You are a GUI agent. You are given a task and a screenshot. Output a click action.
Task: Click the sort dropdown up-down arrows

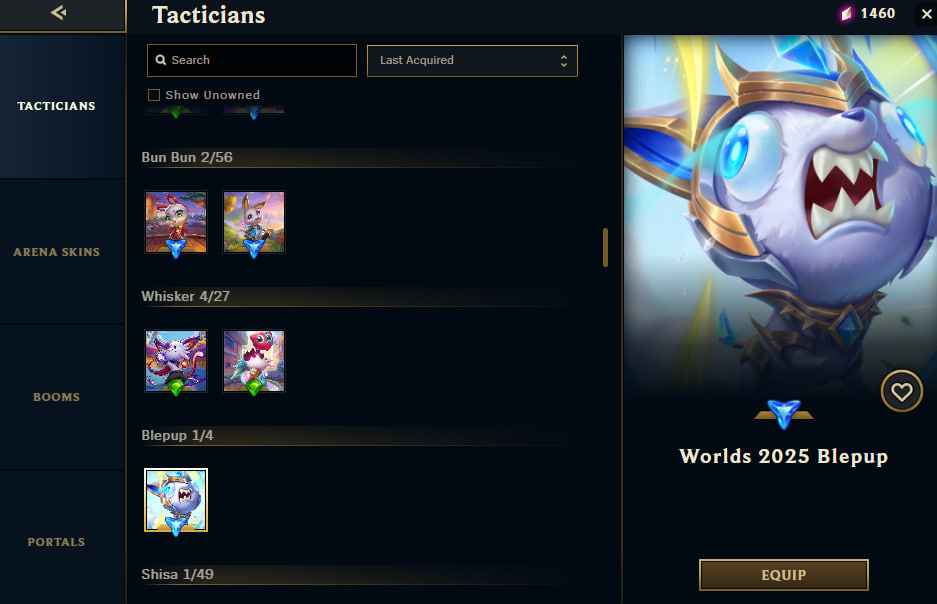(x=564, y=60)
